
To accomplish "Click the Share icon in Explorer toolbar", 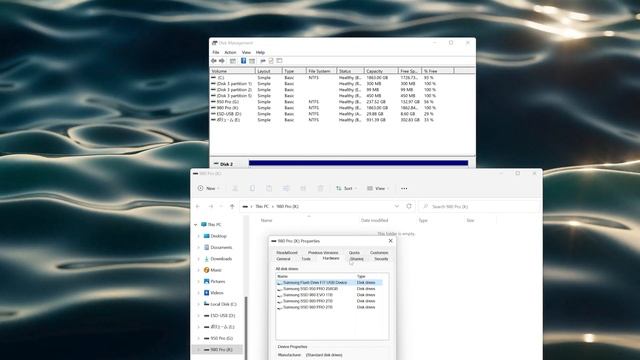I will pyautogui.click(x=303, y=188).
